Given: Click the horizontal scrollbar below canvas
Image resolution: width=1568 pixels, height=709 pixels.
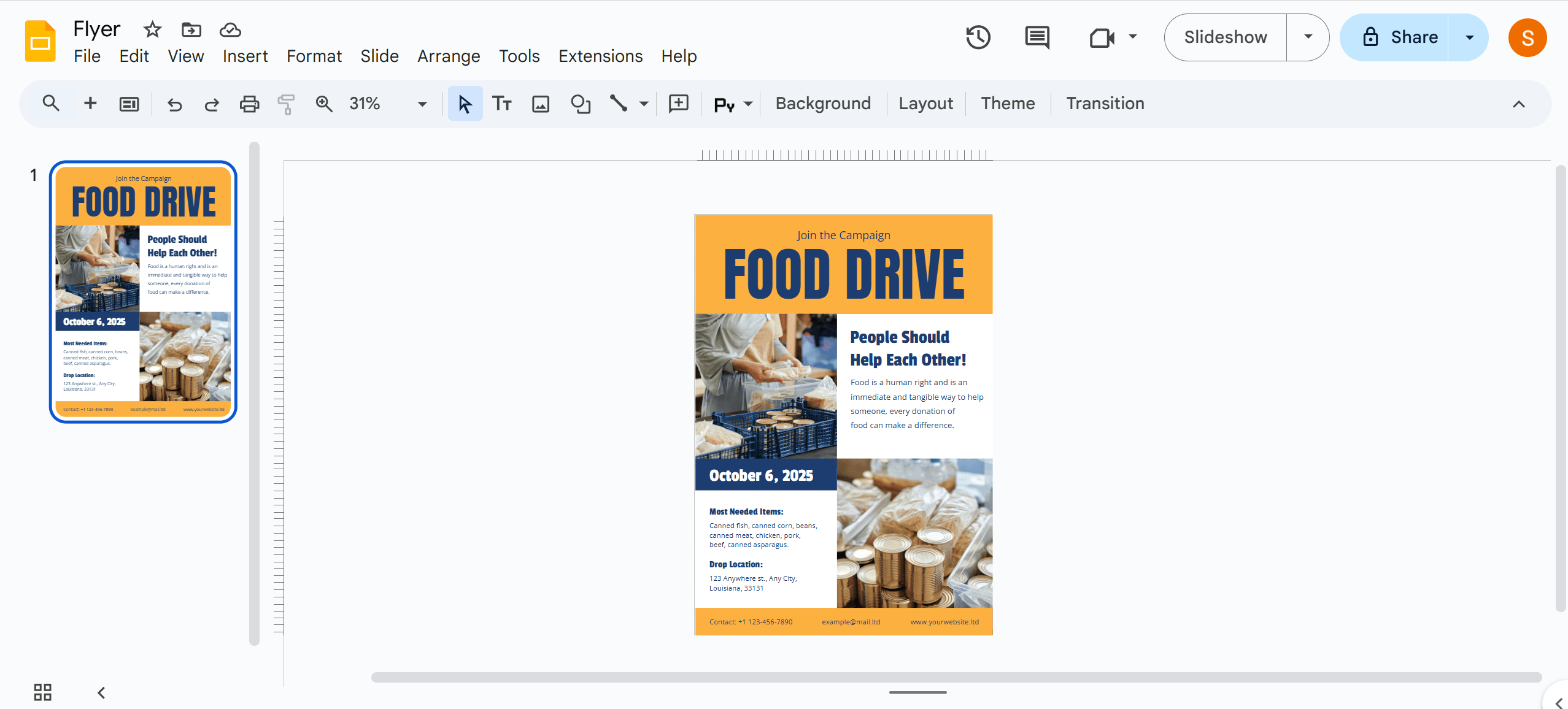Looking at the screenshot, I should coord(956,677).
